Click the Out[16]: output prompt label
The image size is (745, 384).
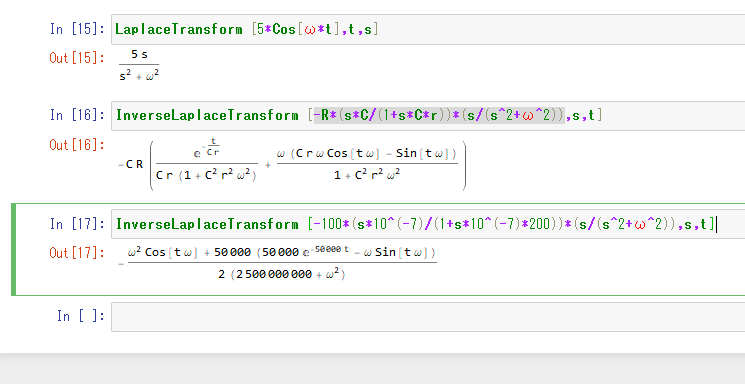[x=77, y=145]
